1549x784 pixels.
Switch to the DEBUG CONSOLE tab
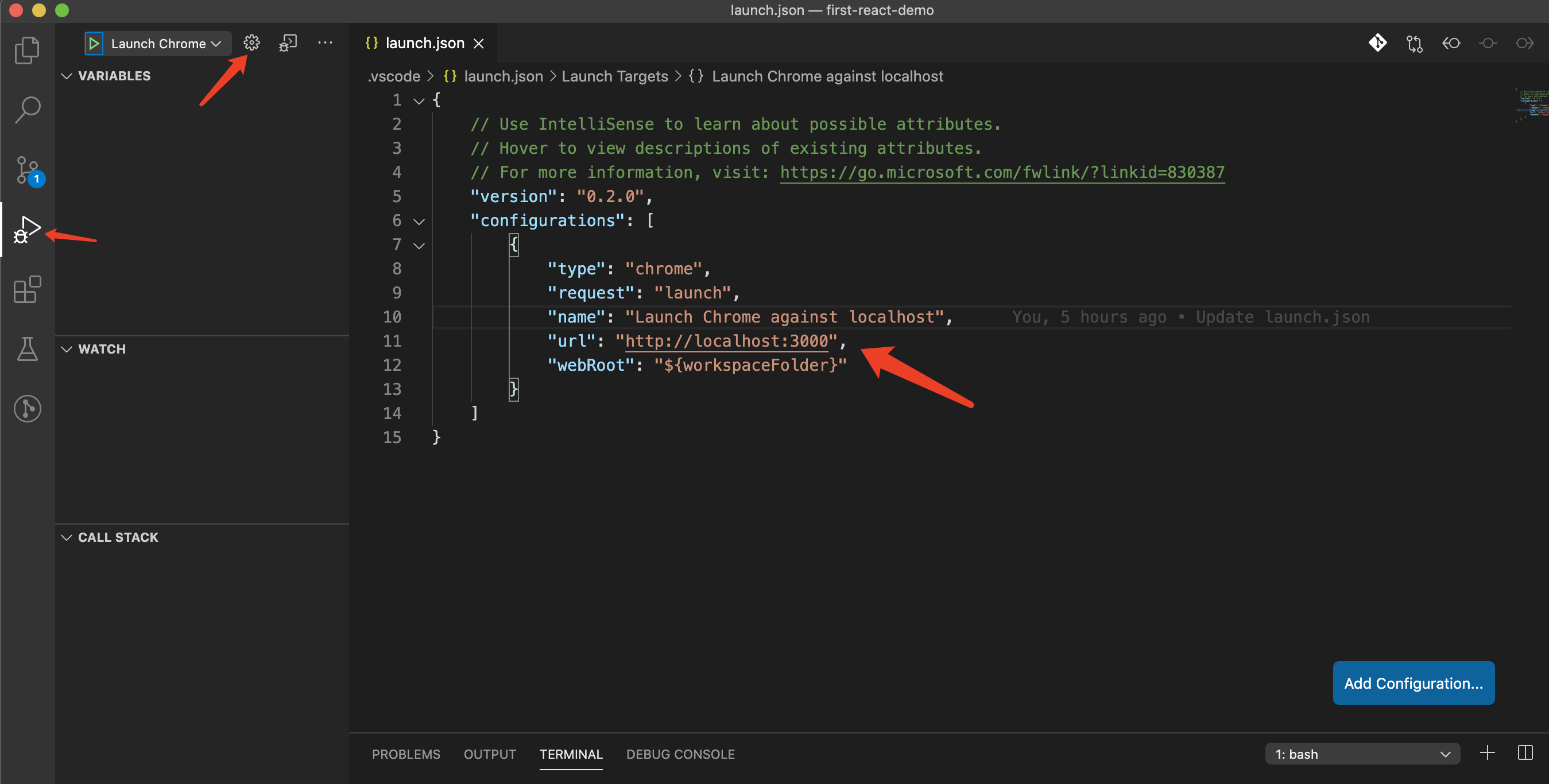pos(680,754)
